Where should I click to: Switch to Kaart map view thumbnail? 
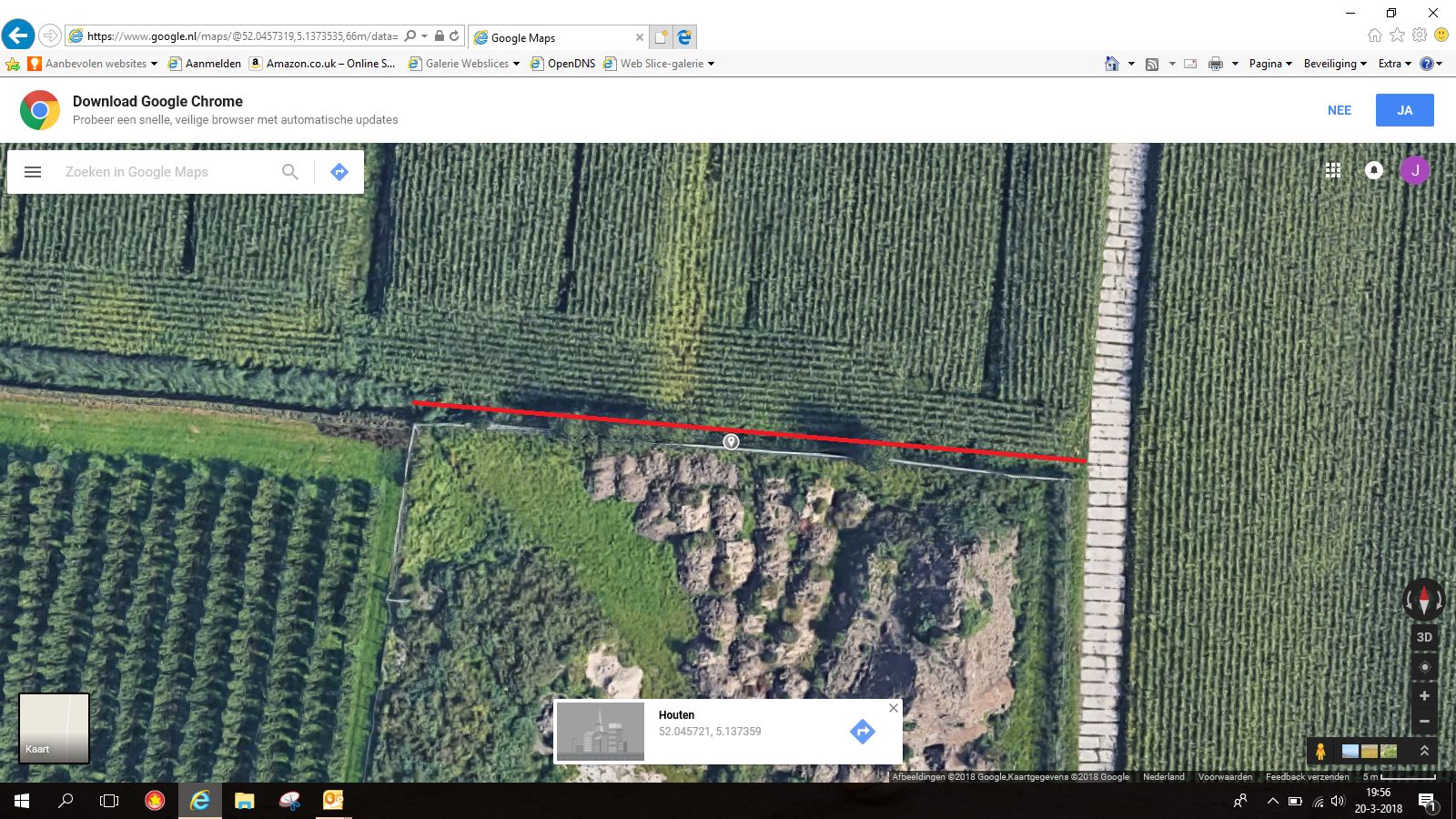click(x=54, y=728)
